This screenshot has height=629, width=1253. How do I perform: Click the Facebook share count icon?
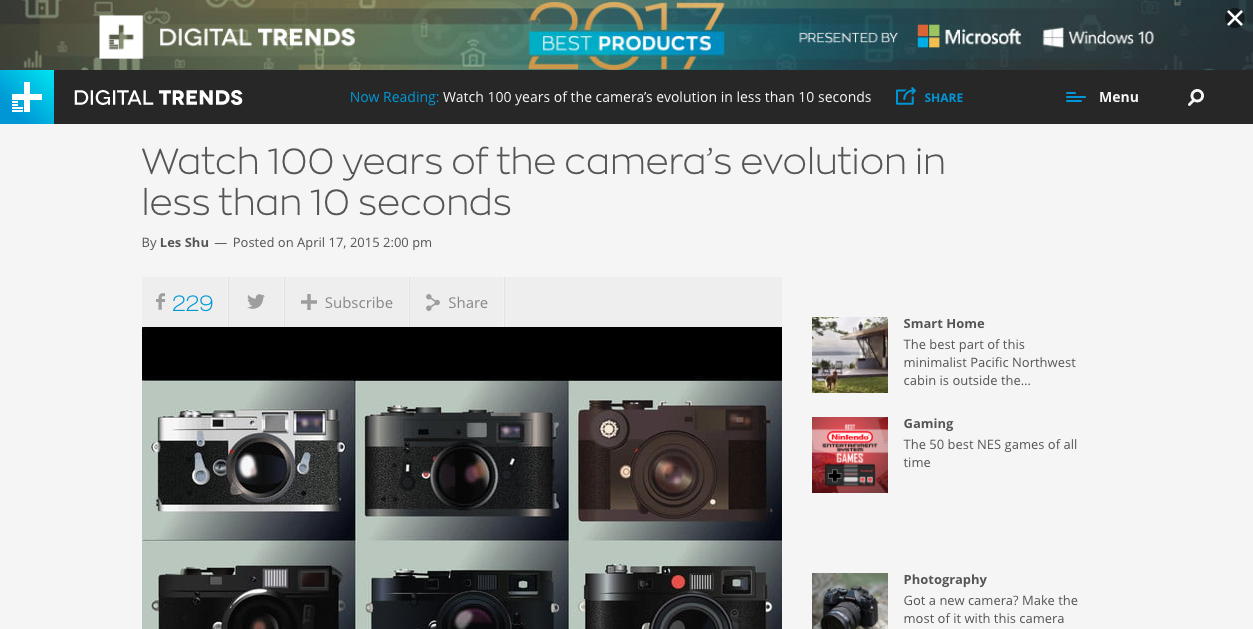pos(160,302)
